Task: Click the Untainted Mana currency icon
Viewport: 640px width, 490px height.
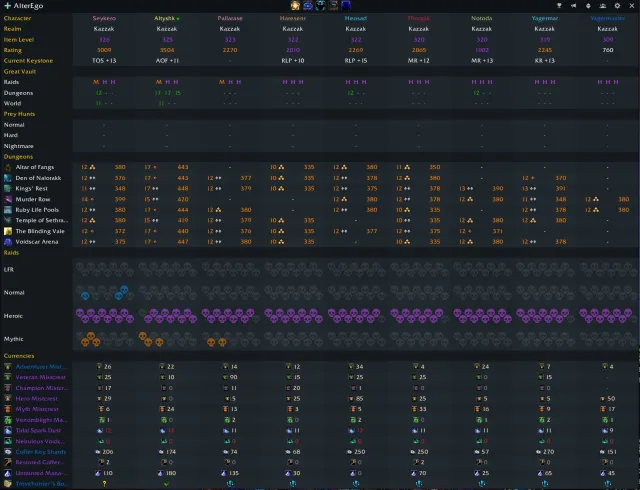Action: pyautogui.click(x=8, y=473)
